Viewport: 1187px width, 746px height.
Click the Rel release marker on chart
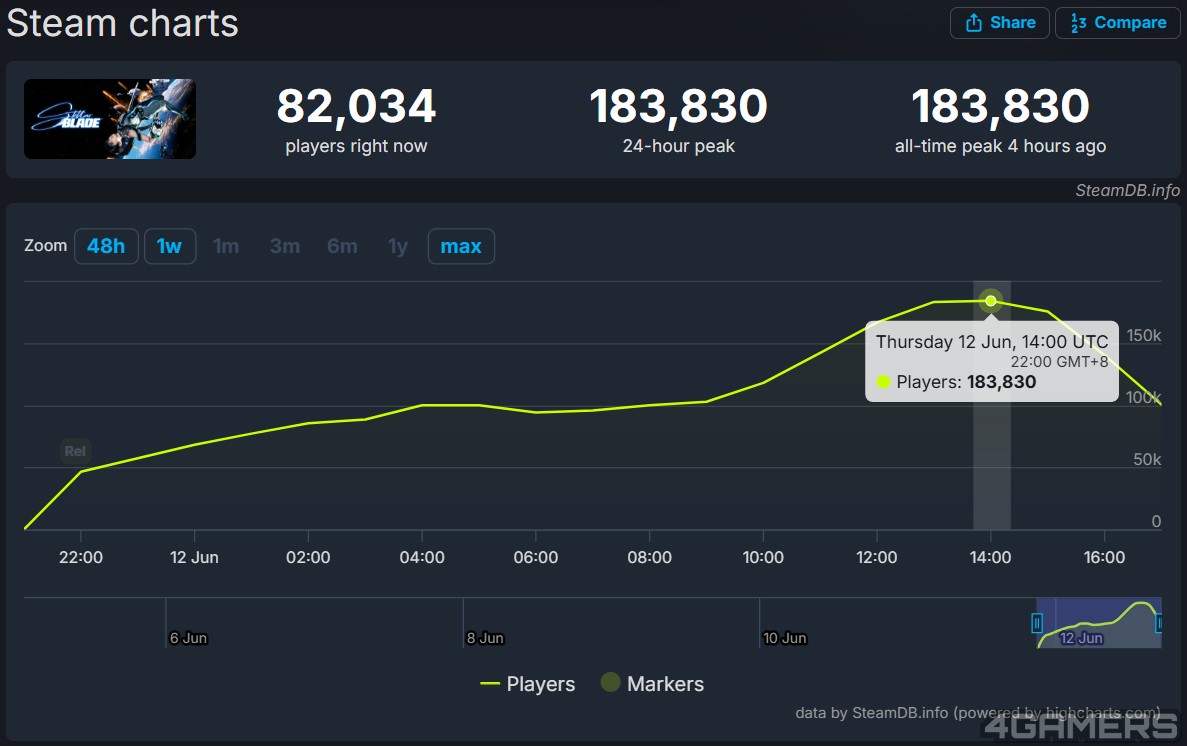coord(75,451)
